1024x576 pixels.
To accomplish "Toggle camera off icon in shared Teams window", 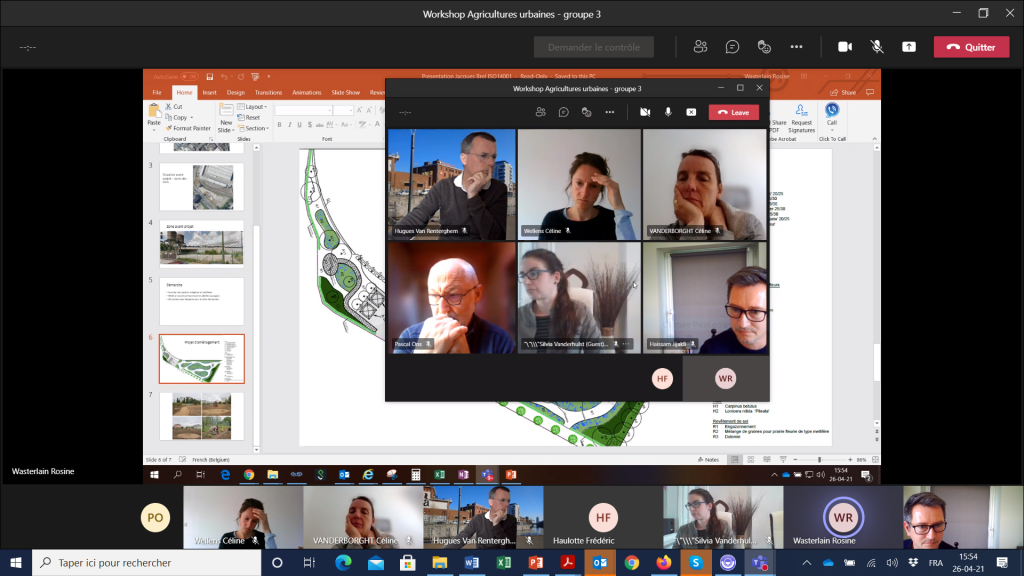I will pos(645,112).
